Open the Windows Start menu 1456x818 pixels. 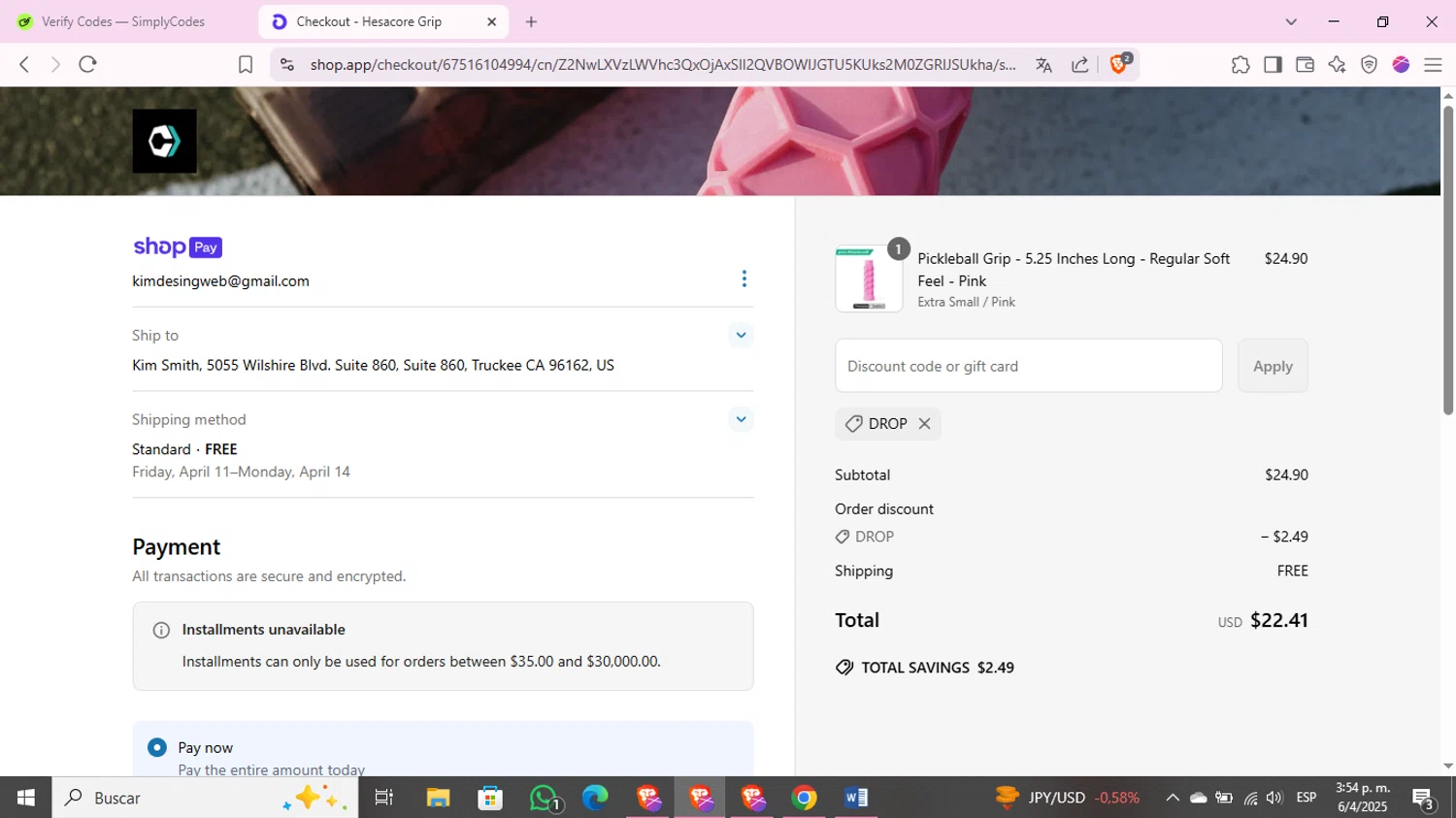coord(26,798)
